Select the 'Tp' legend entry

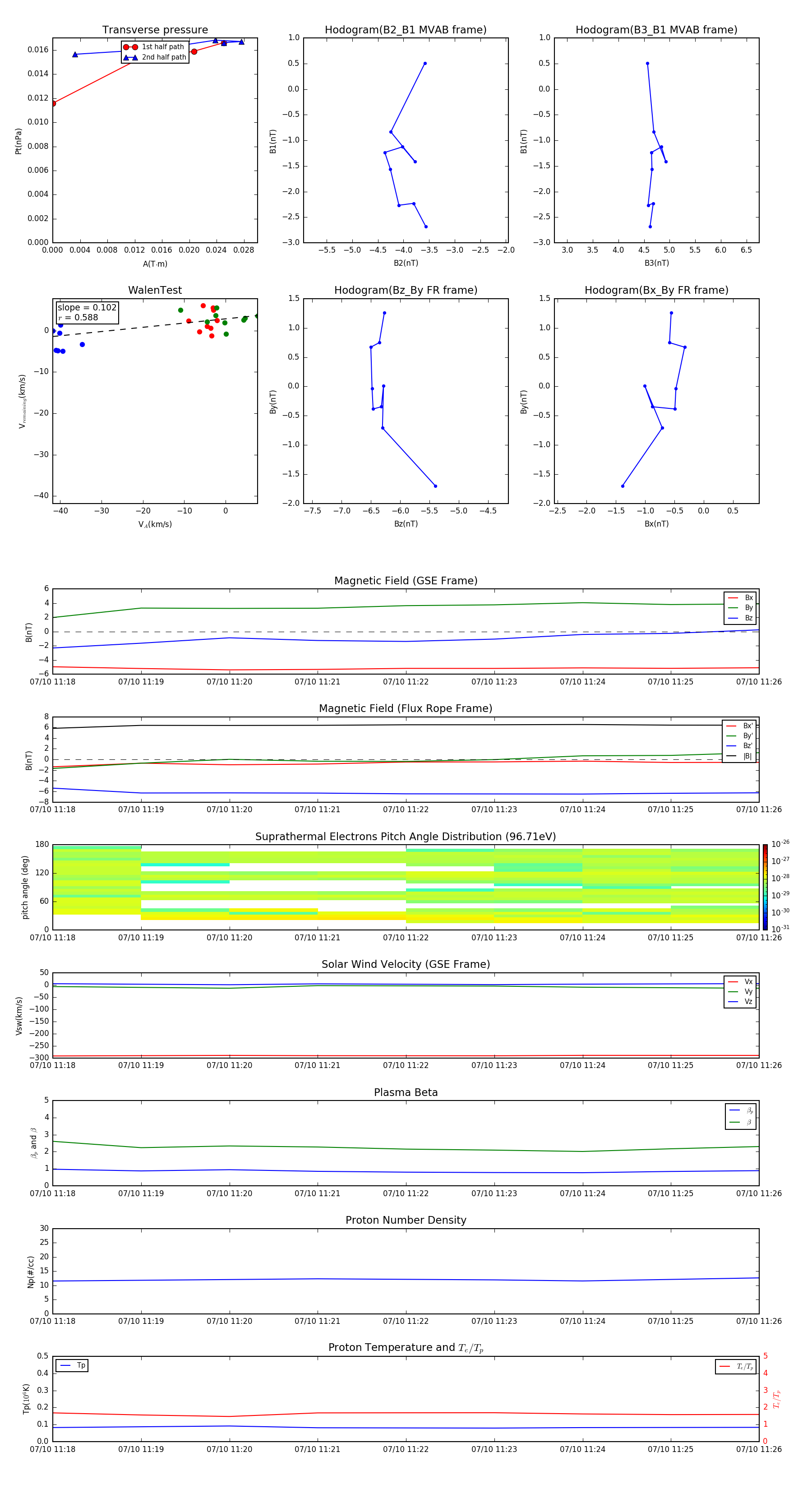(72, 1365)
